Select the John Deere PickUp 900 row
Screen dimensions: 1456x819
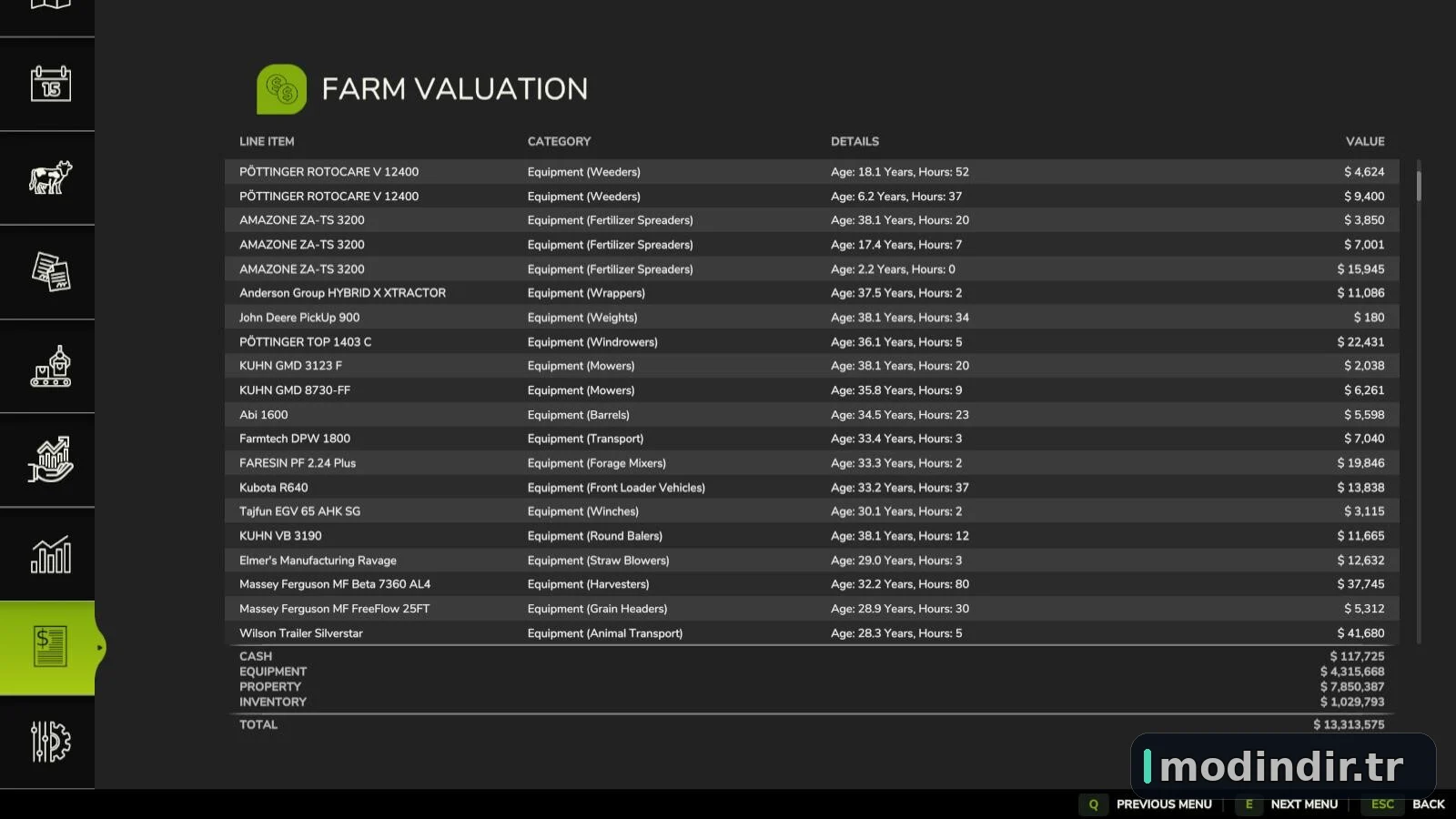coord(812,318)
